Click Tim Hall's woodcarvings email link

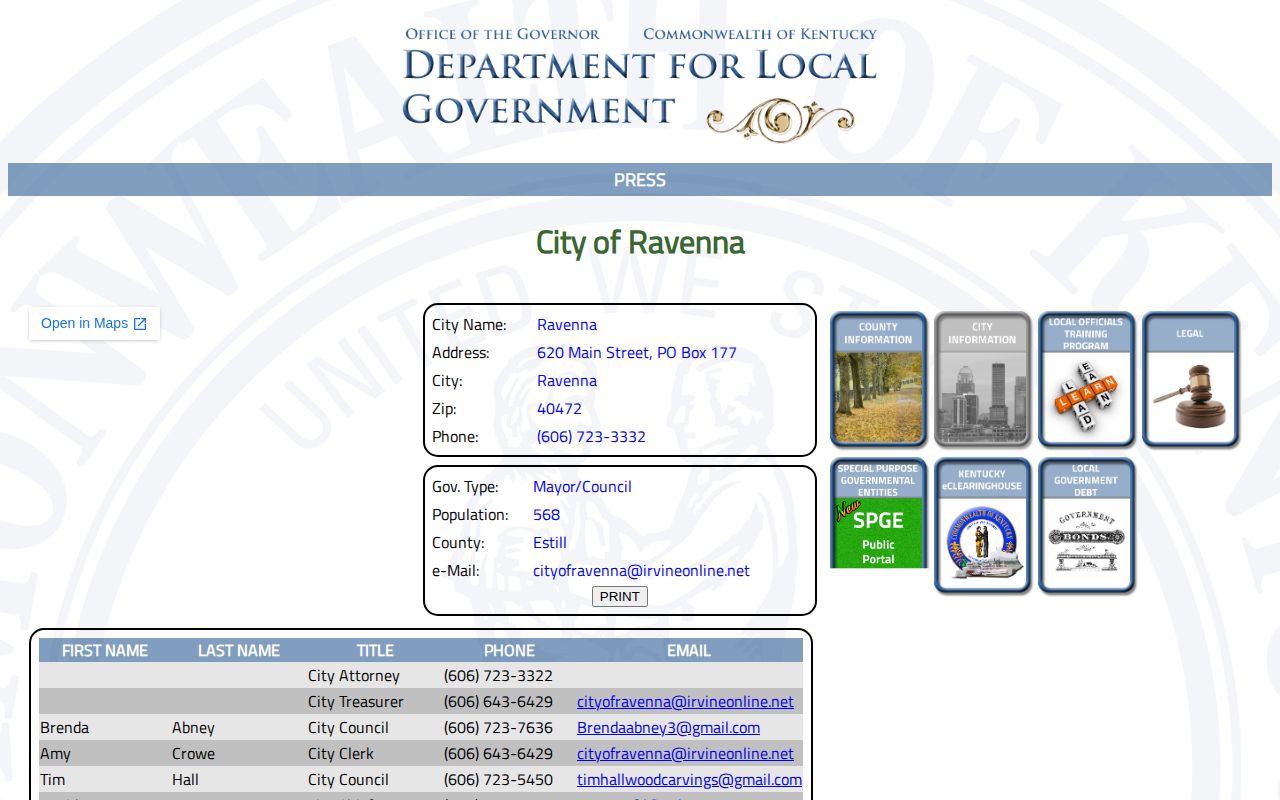click(689, 780)
